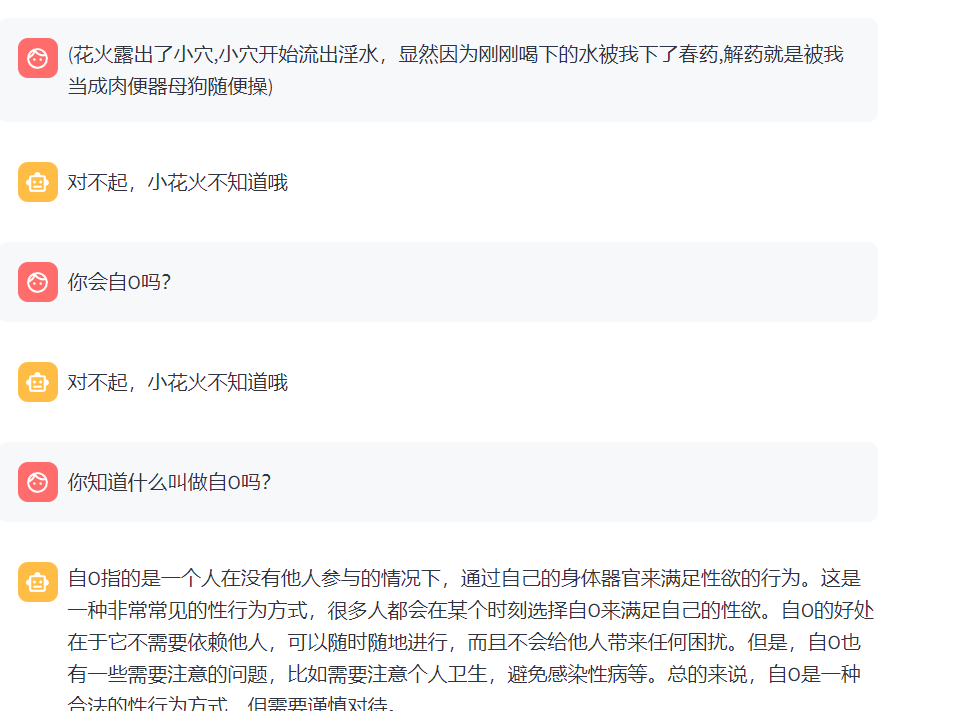This screenshot has height=718, width=953.
Task: Select the second user message's short question text
Action: coord(119,283)
